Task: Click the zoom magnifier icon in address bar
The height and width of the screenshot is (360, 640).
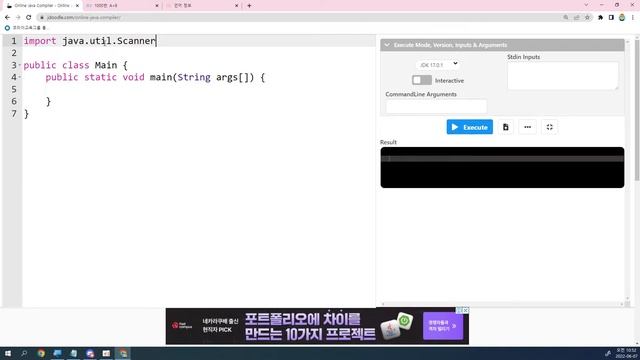Action: pyautogui.click(x=566, y=18)
